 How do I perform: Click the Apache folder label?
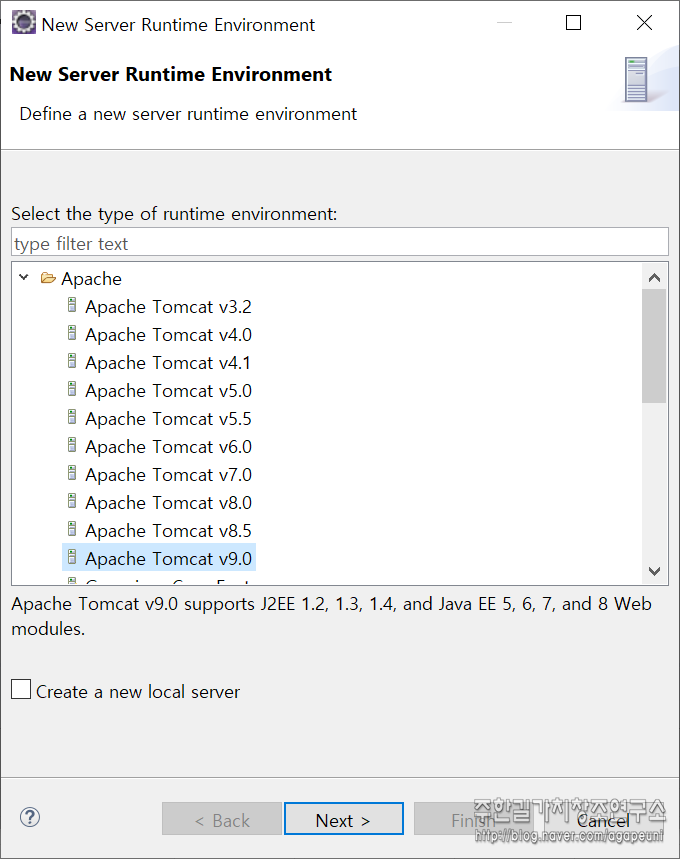[91, 279]
